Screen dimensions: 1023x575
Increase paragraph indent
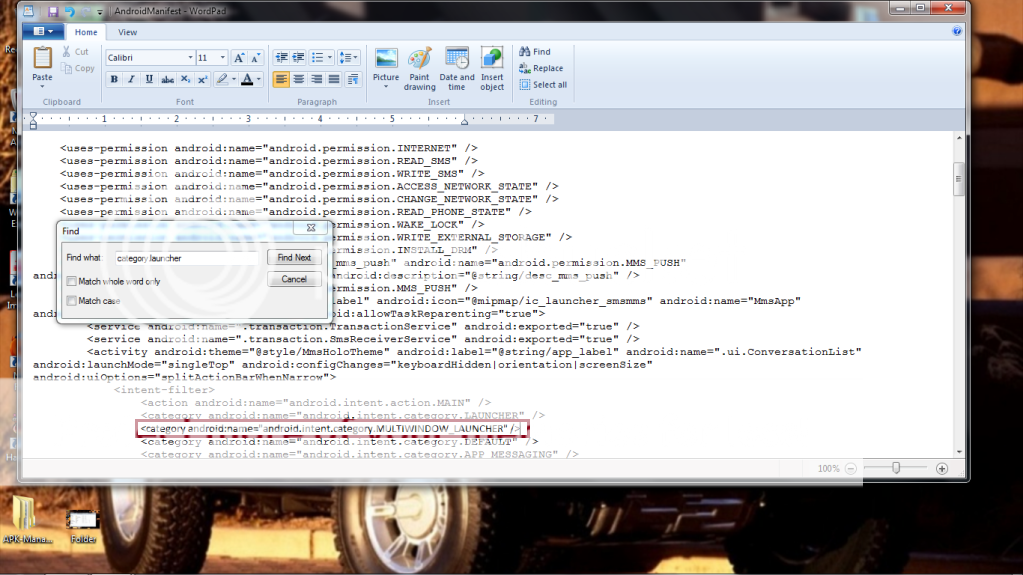[298, 57]
